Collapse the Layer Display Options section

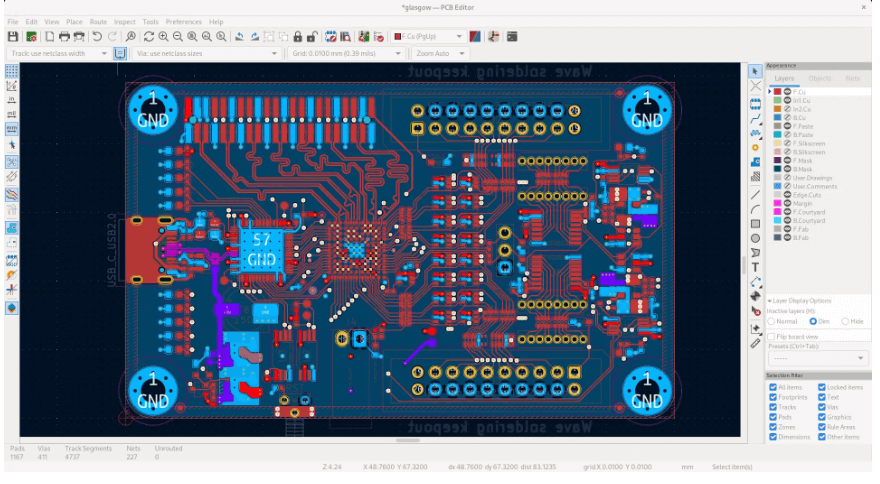click(x=769, y=300)
